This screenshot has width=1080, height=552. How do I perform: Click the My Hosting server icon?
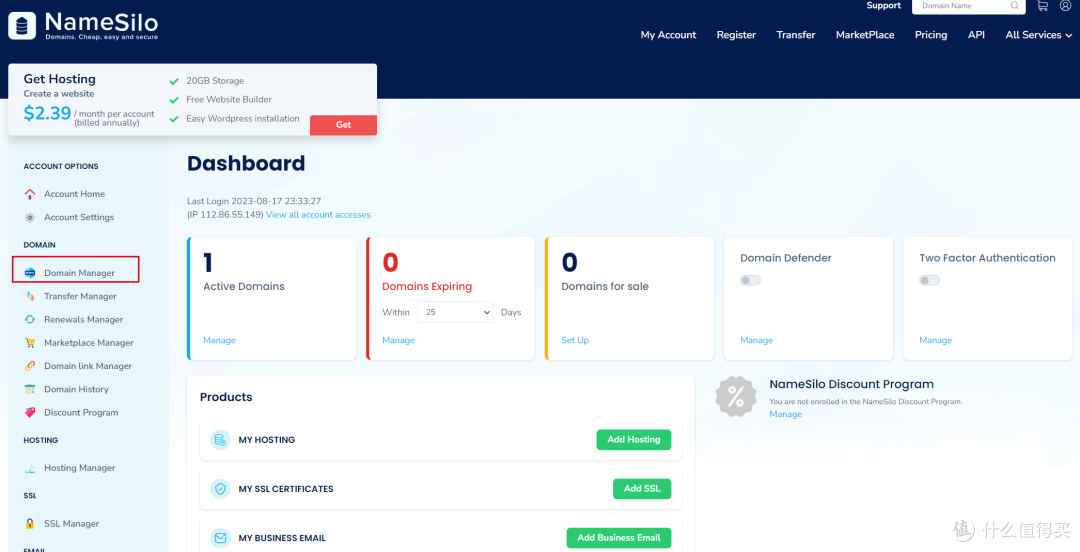[x=220, y=440]
